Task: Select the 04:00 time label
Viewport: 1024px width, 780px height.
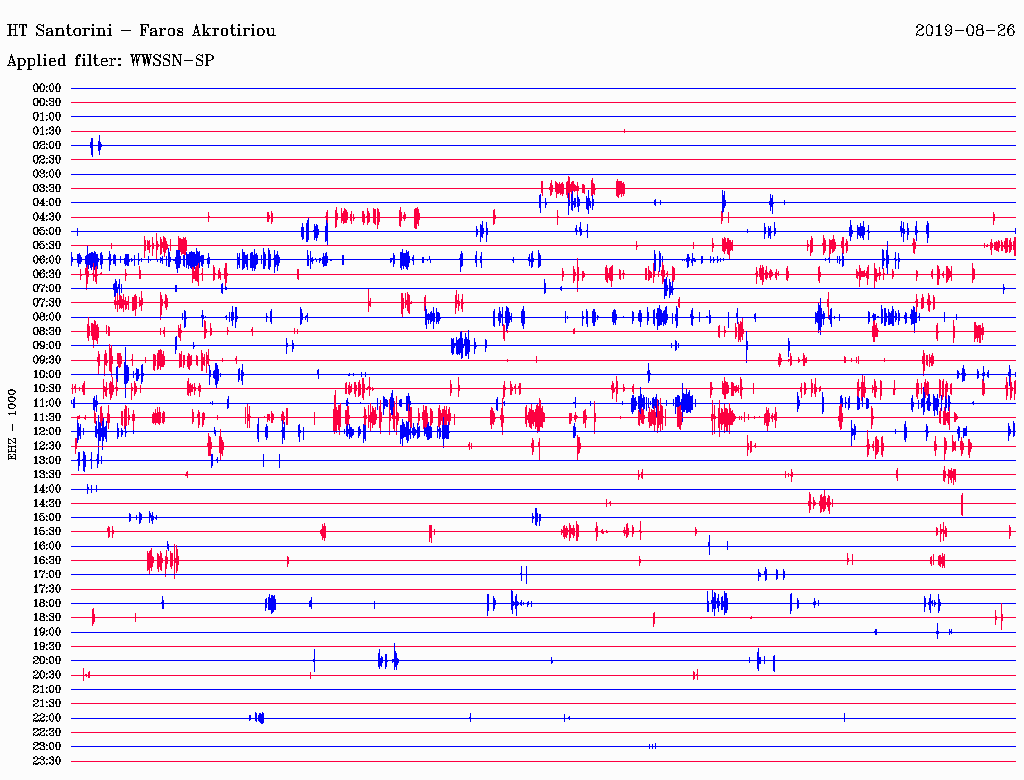Action: [46, 203]
